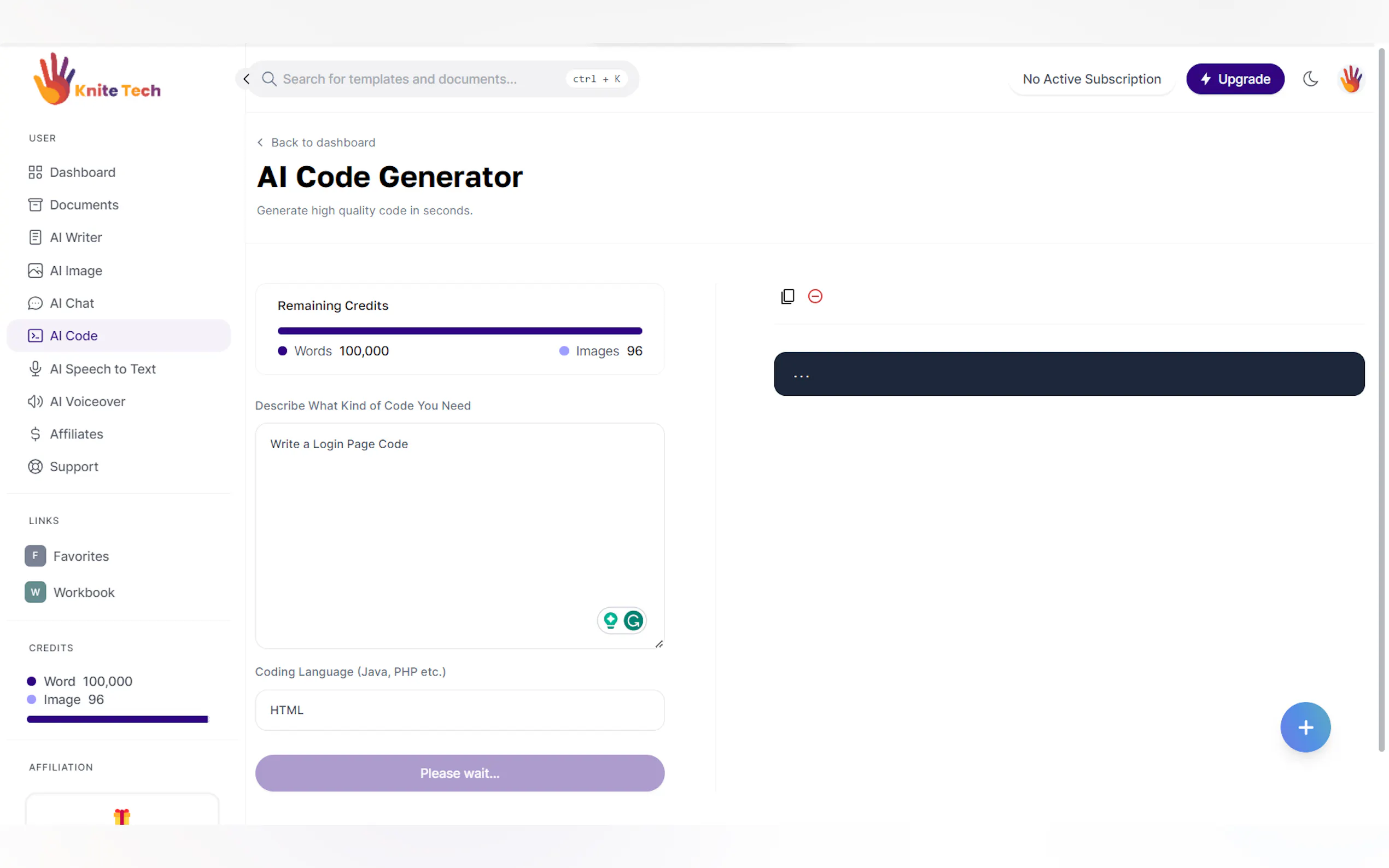Go to AI Voiceover section
This screenshot has height=868, width=1389.
(x=87, y=401)
